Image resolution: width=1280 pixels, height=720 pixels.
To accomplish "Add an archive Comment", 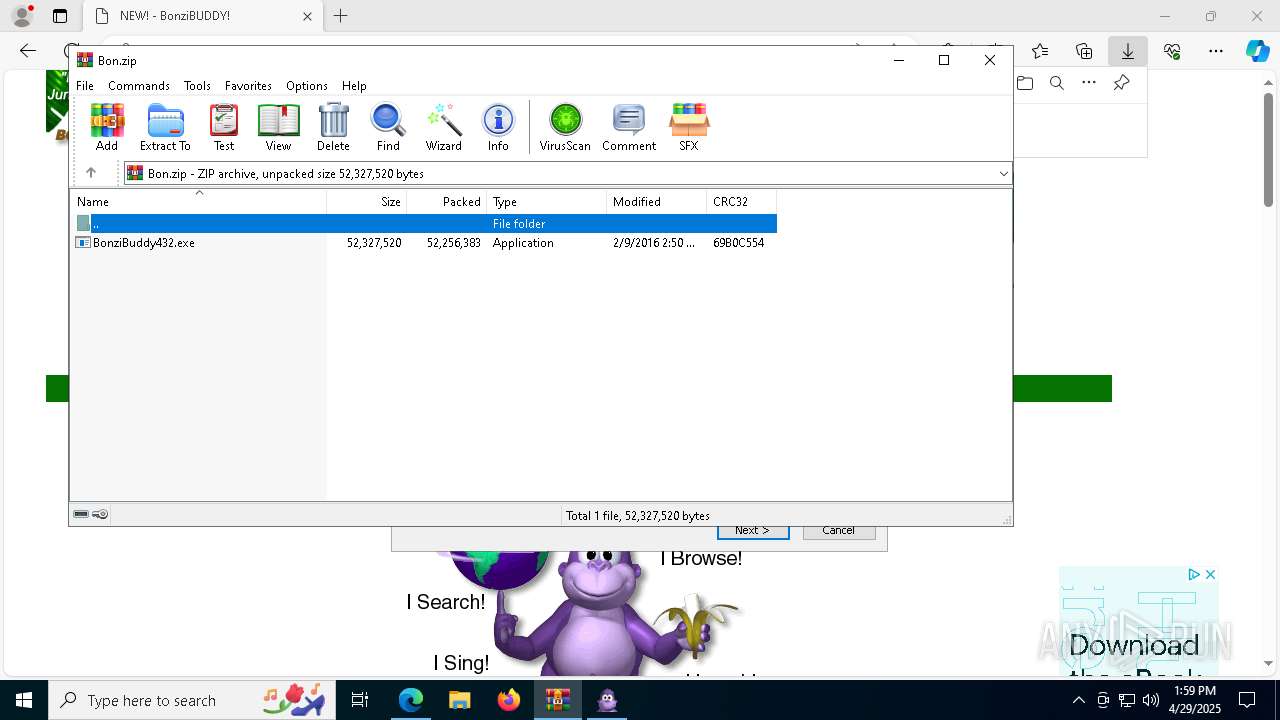I will 629,127.
